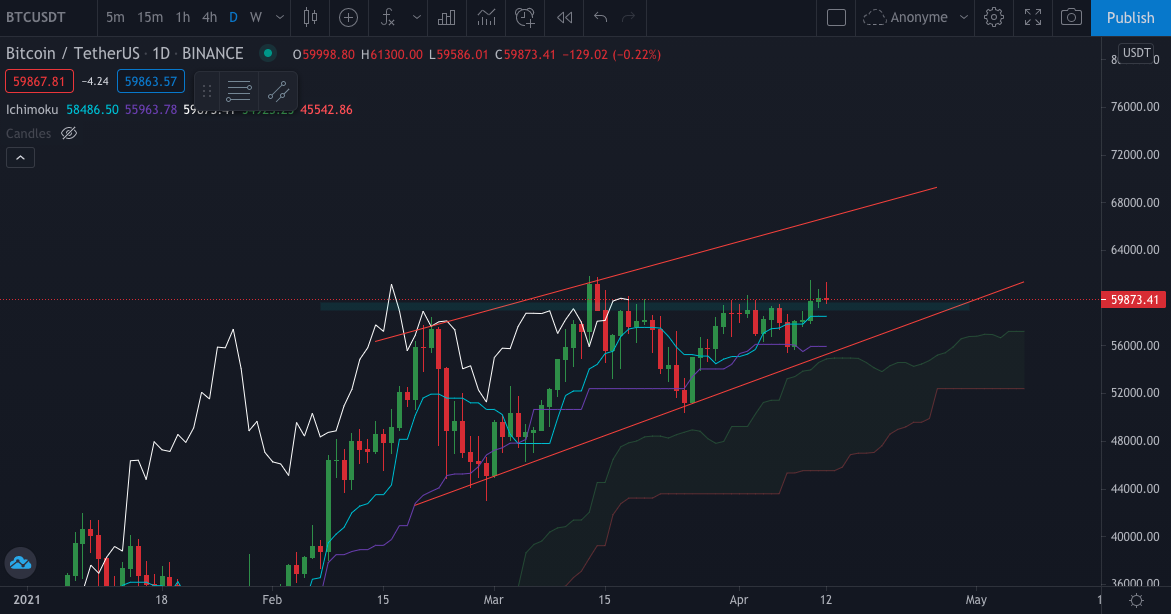Open the Anonyme account dropdown
This screenshot has height=614, width=1171.
tap(914, 17)
